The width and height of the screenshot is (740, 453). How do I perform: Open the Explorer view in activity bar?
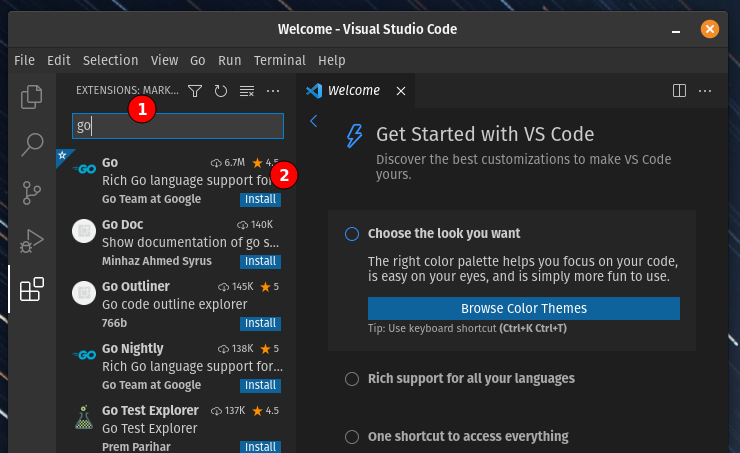pos(32,97)
